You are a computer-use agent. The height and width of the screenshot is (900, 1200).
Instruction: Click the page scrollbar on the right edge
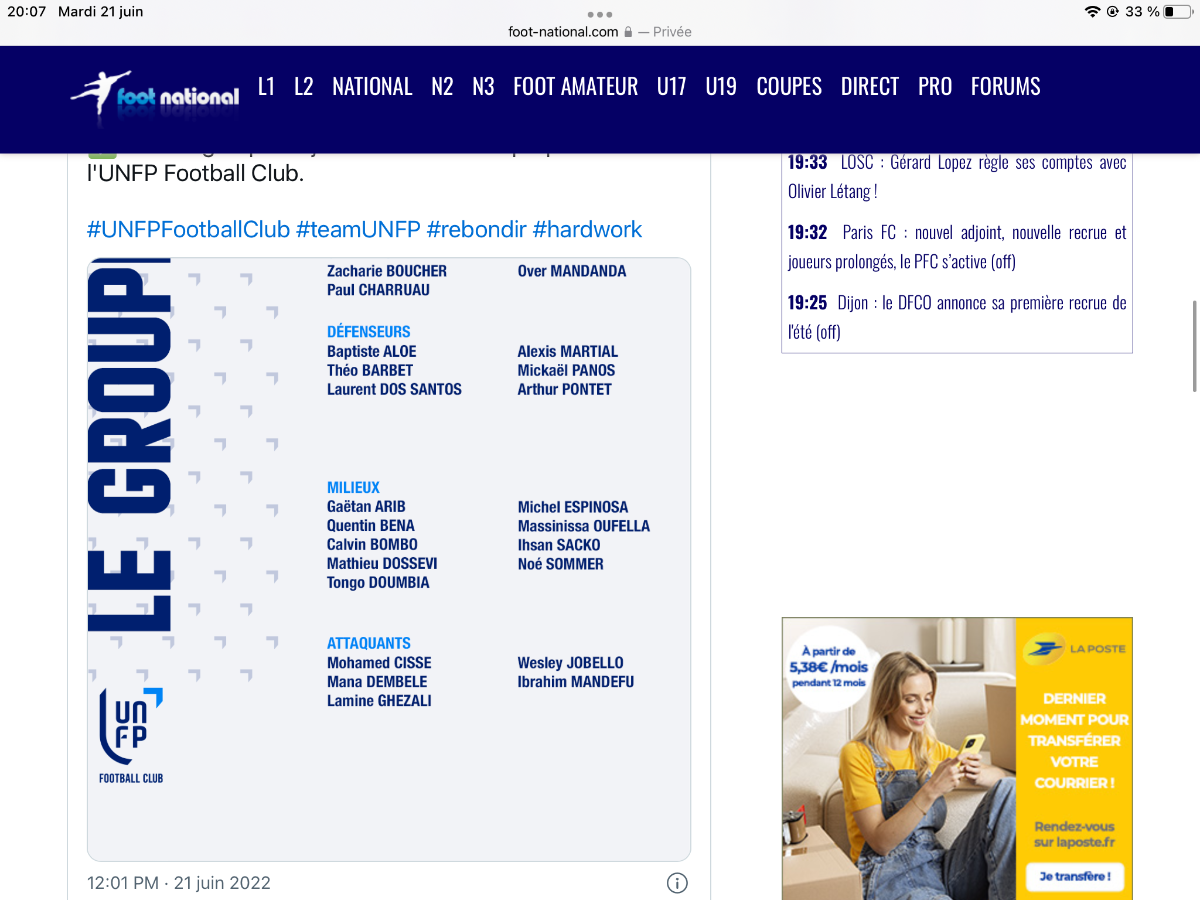1194,346
